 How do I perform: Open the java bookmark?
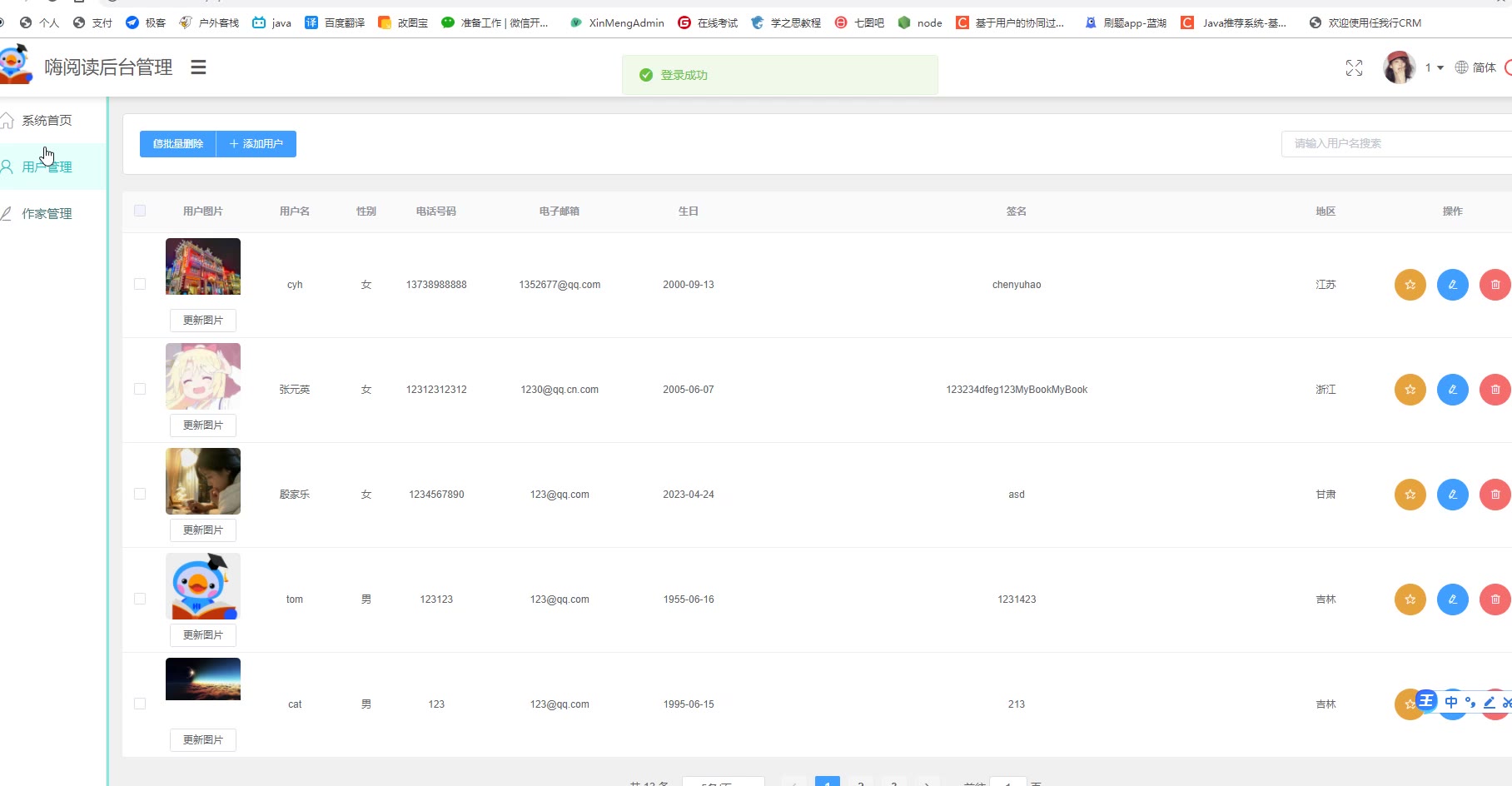[x=271, y=22]
